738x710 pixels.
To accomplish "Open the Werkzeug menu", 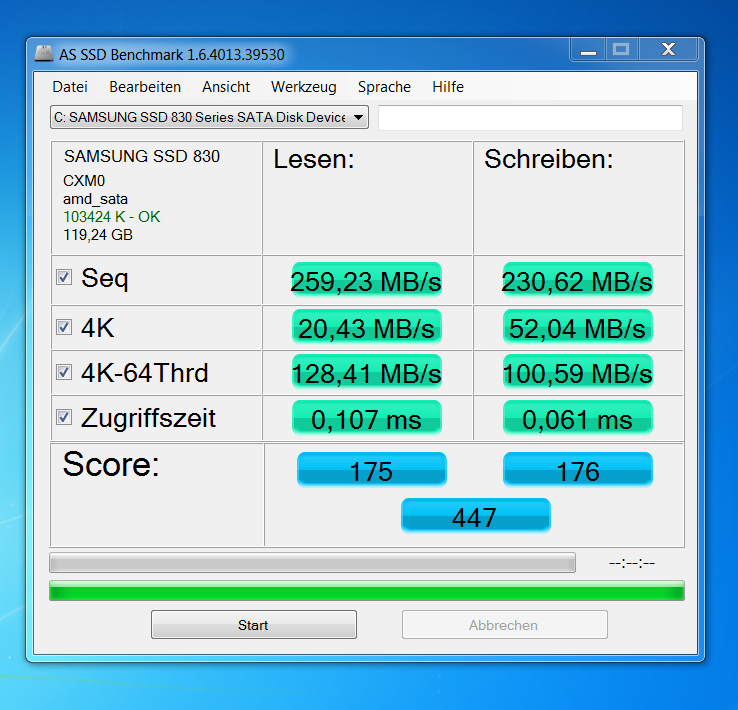I will coord(304,87).
